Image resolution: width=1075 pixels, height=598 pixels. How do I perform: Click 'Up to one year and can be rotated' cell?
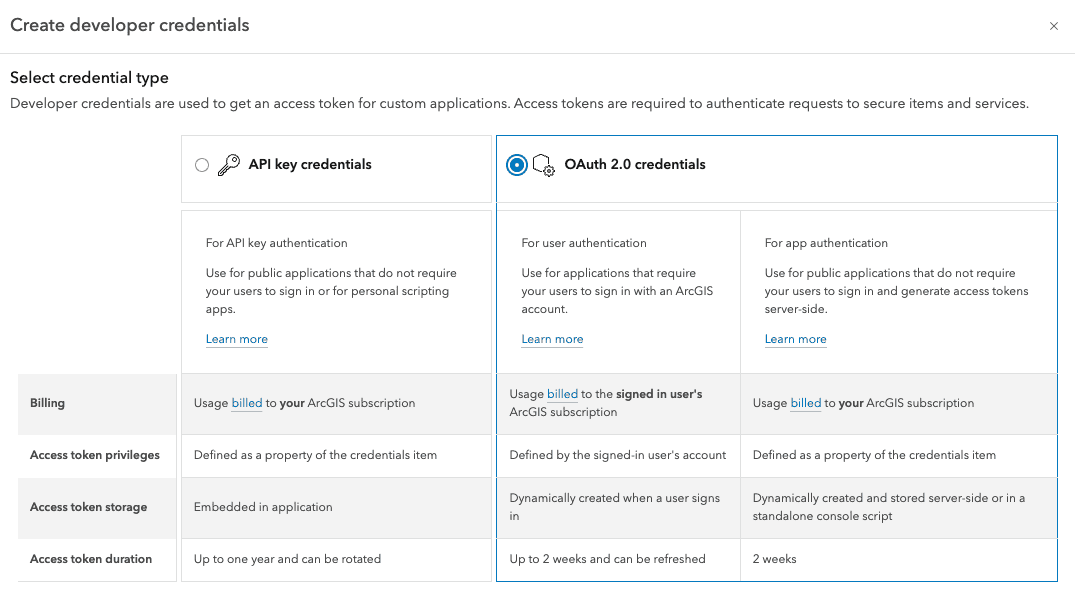(287, 559)
